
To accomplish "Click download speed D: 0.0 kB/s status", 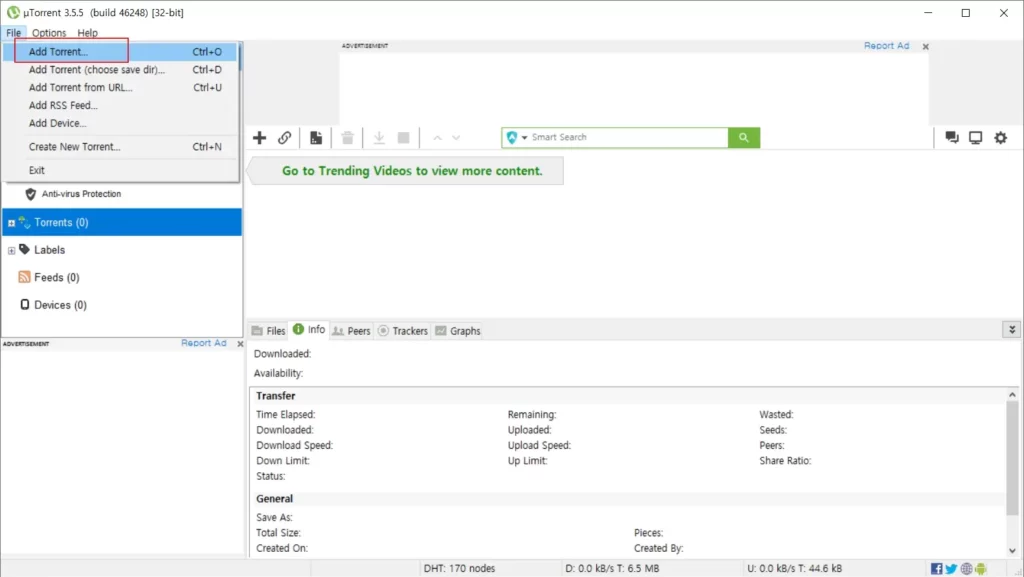I will click(x=612, y=569).
